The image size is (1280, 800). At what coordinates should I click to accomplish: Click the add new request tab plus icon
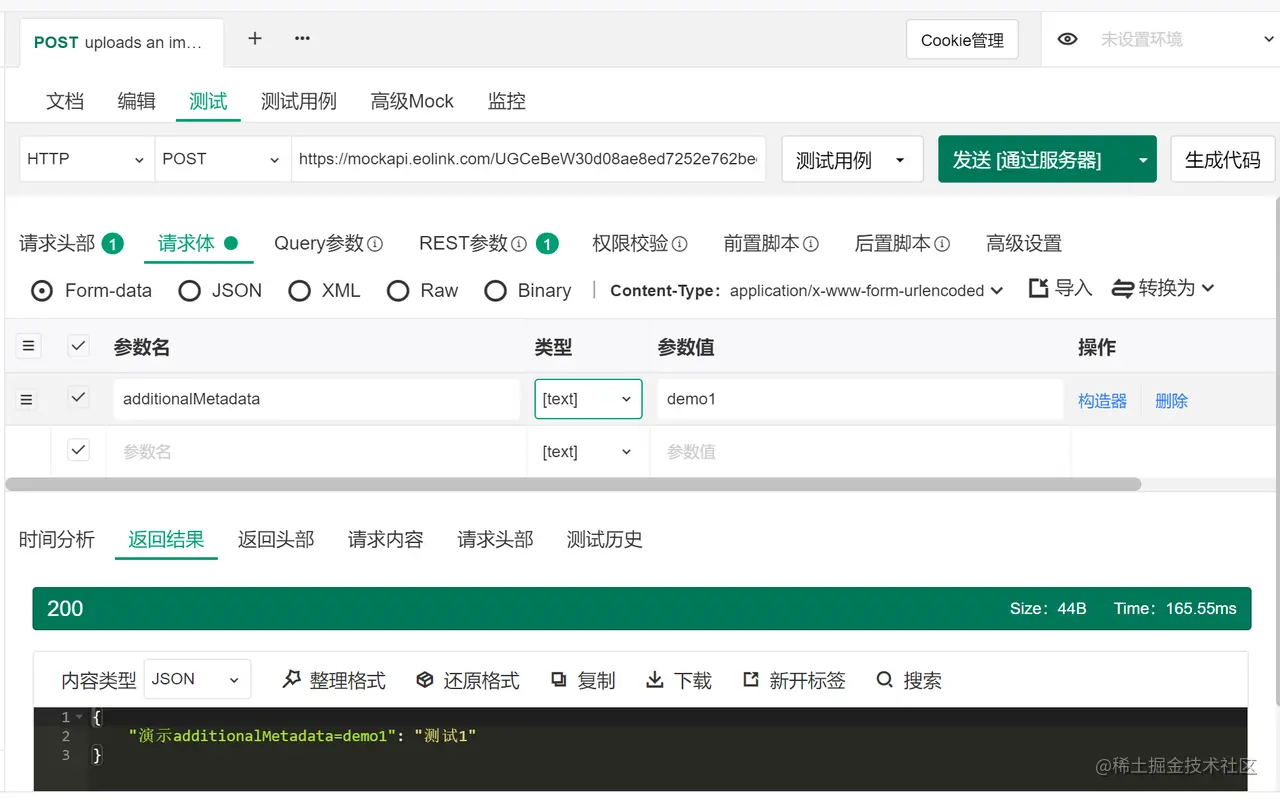(x=254, y=38)
